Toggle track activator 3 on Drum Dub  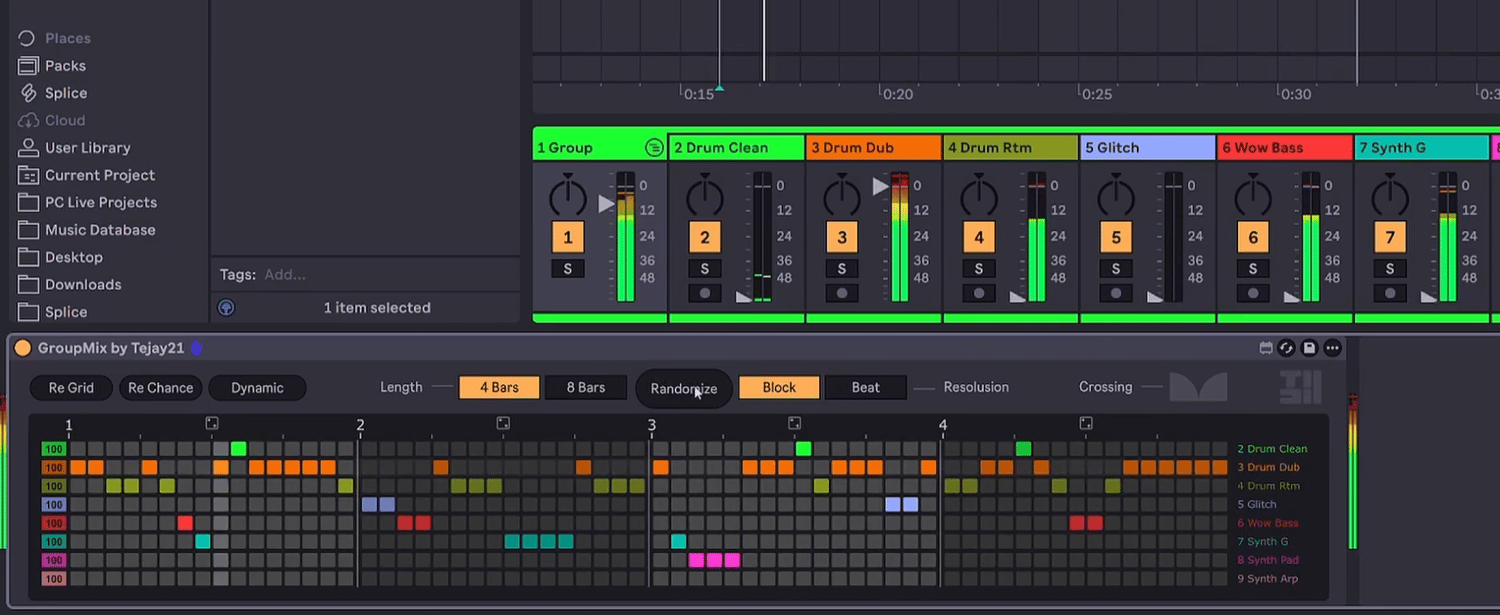[x=842, y=238]
